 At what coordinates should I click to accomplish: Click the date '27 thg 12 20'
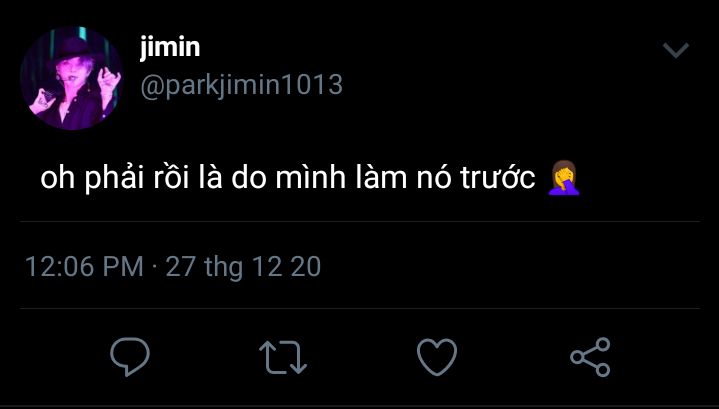[243, 267]
